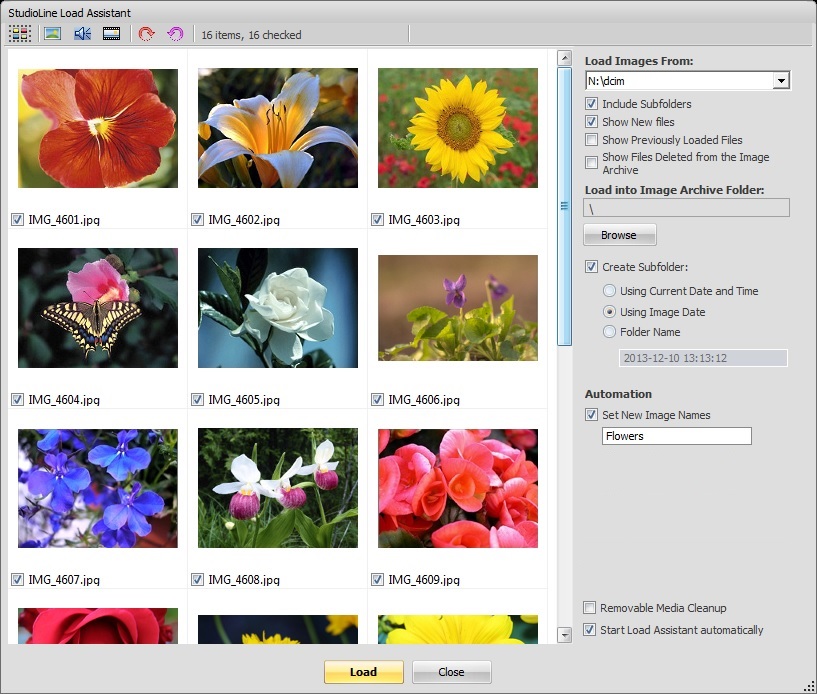Toggle Show New files checkbox

(x=591, y=122)
